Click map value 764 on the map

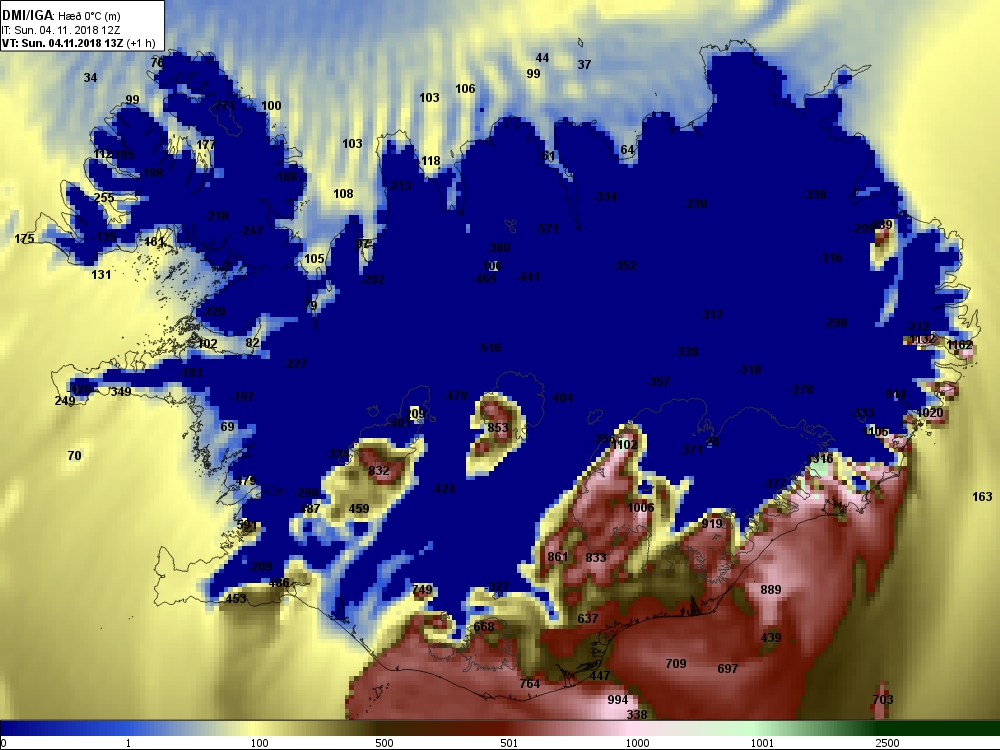pos(529,684)
